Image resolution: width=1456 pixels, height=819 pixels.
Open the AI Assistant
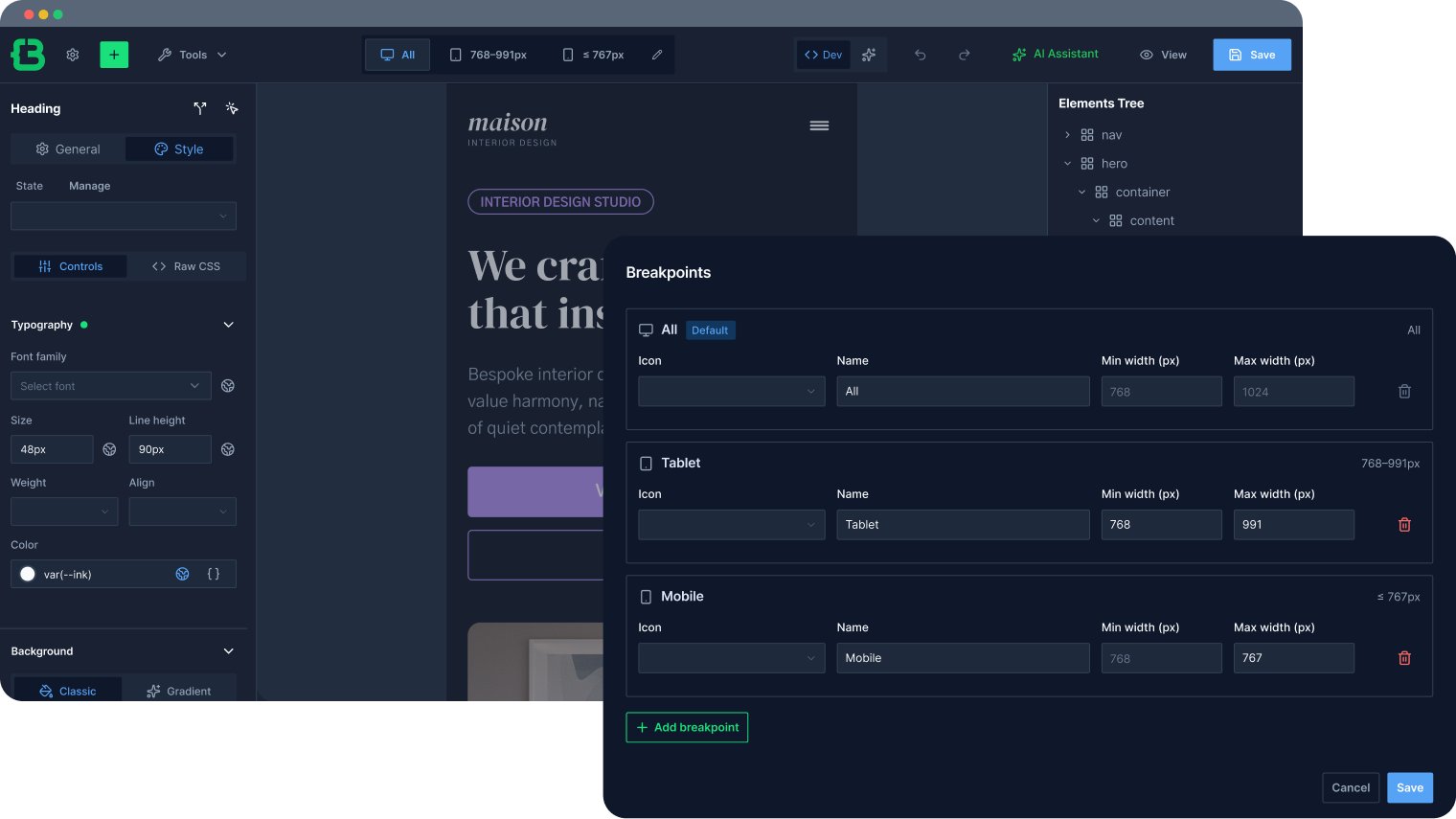tap(1056, 55)
